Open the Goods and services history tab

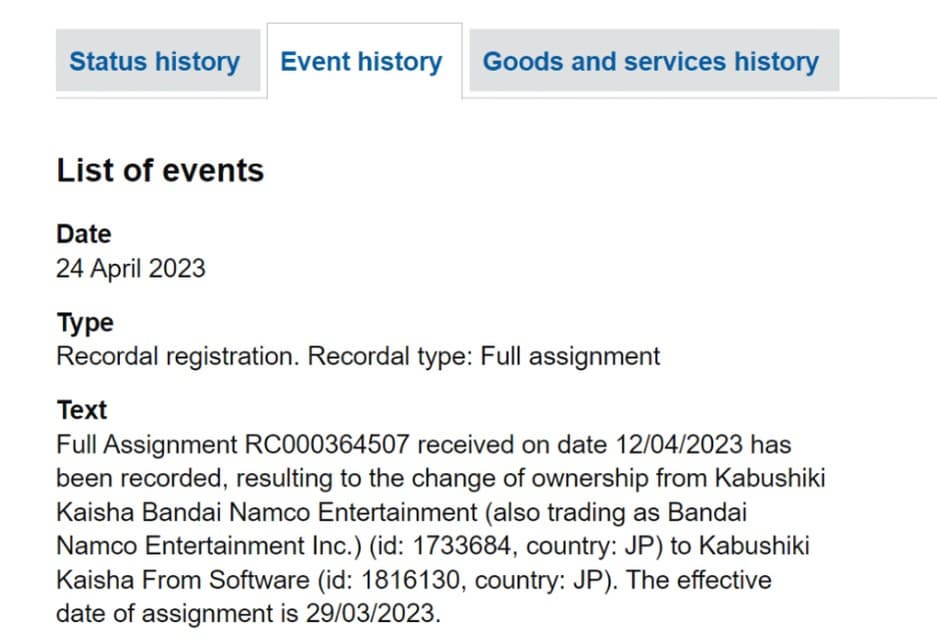point(650,62)
